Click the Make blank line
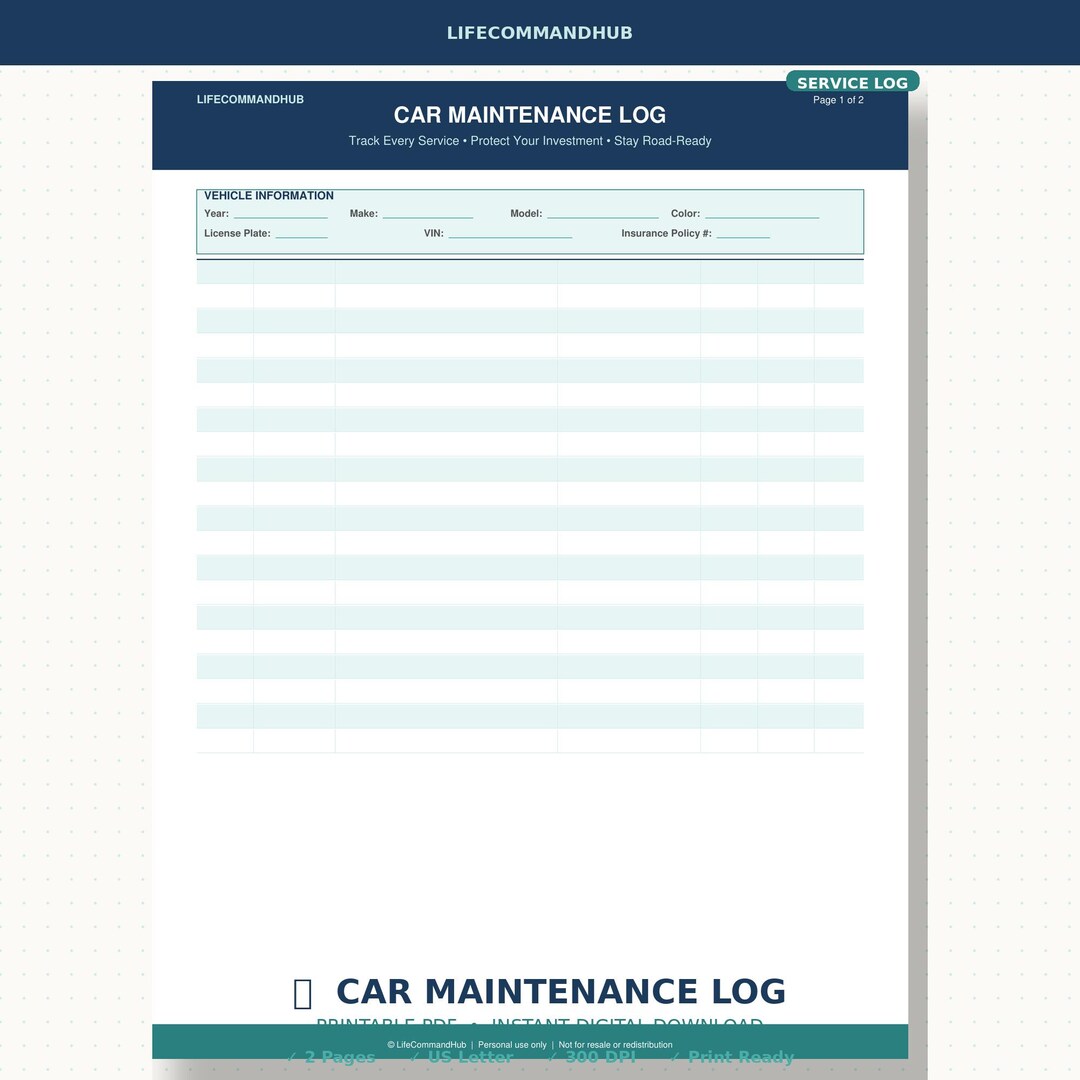Viewport: 1080px width, 1080px height. pos(428,217)
